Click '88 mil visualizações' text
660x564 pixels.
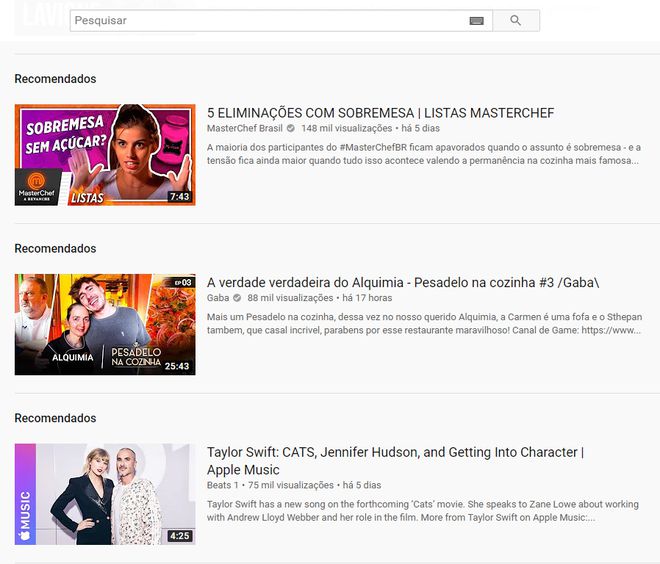(290, 298)
